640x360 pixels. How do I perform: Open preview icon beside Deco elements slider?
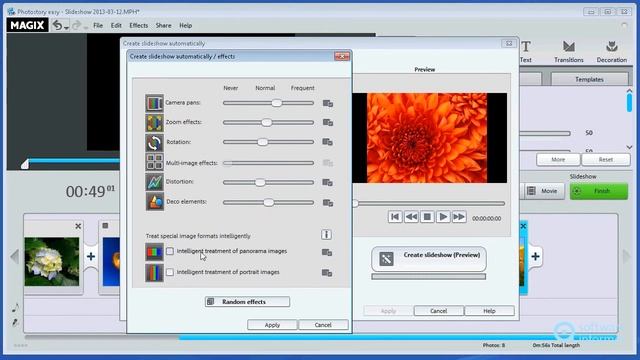pyautogui.click(x=328, y=202)
